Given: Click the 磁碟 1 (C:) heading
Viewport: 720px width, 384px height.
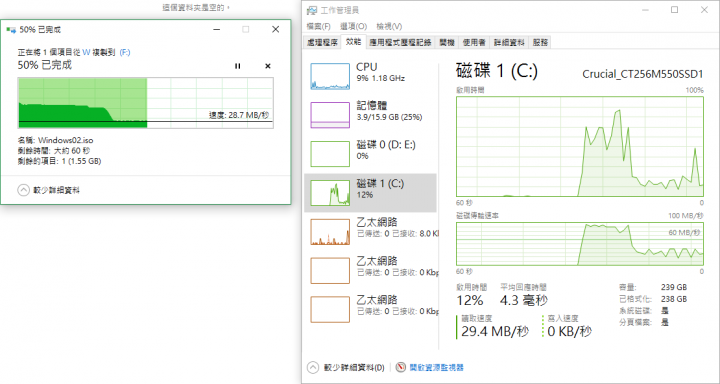Looking at the screenshot, I should tap(496, 71).
